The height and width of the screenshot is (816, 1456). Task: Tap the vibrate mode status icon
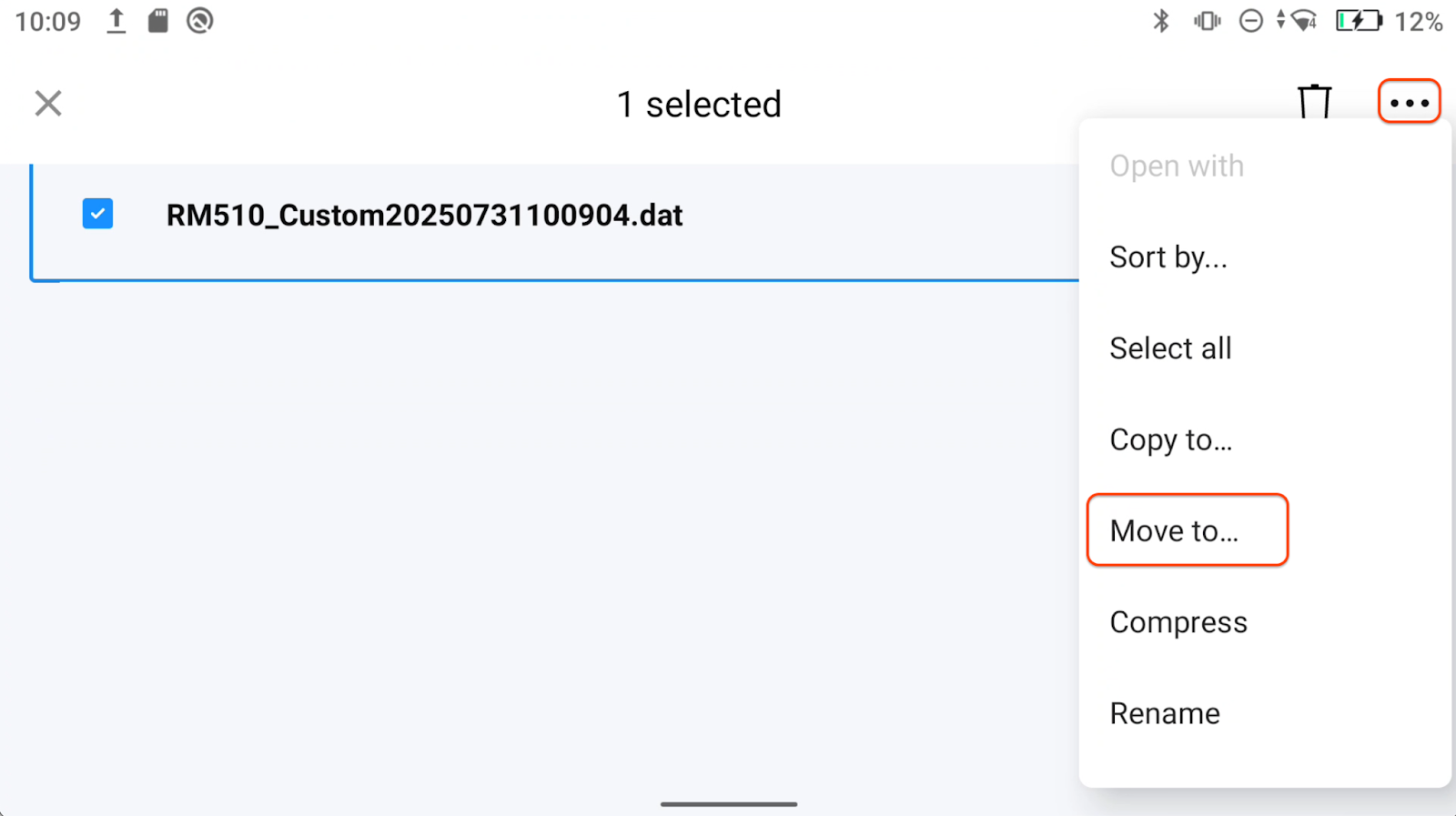pos(1207,21)
